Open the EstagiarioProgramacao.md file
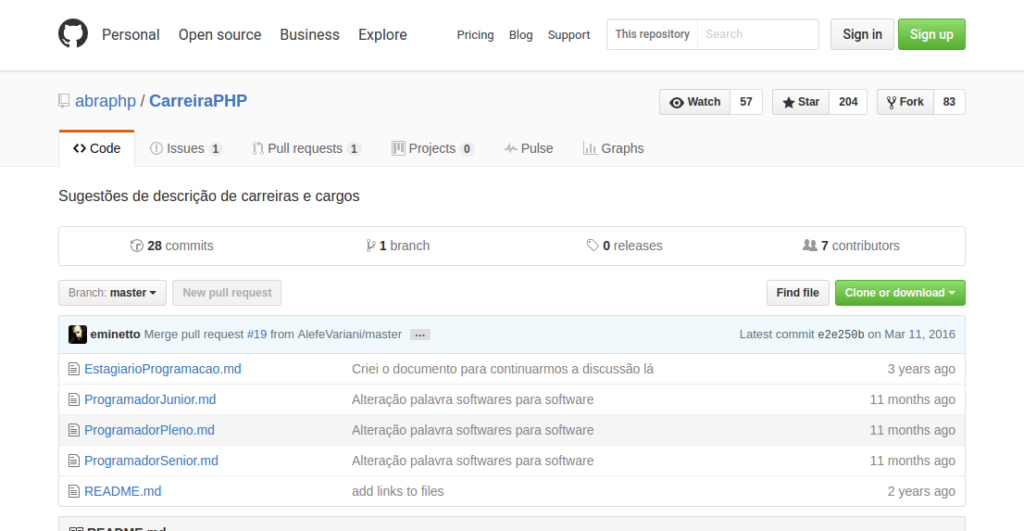The height and width of the screenshot is (531, 1024). point(162,369)
